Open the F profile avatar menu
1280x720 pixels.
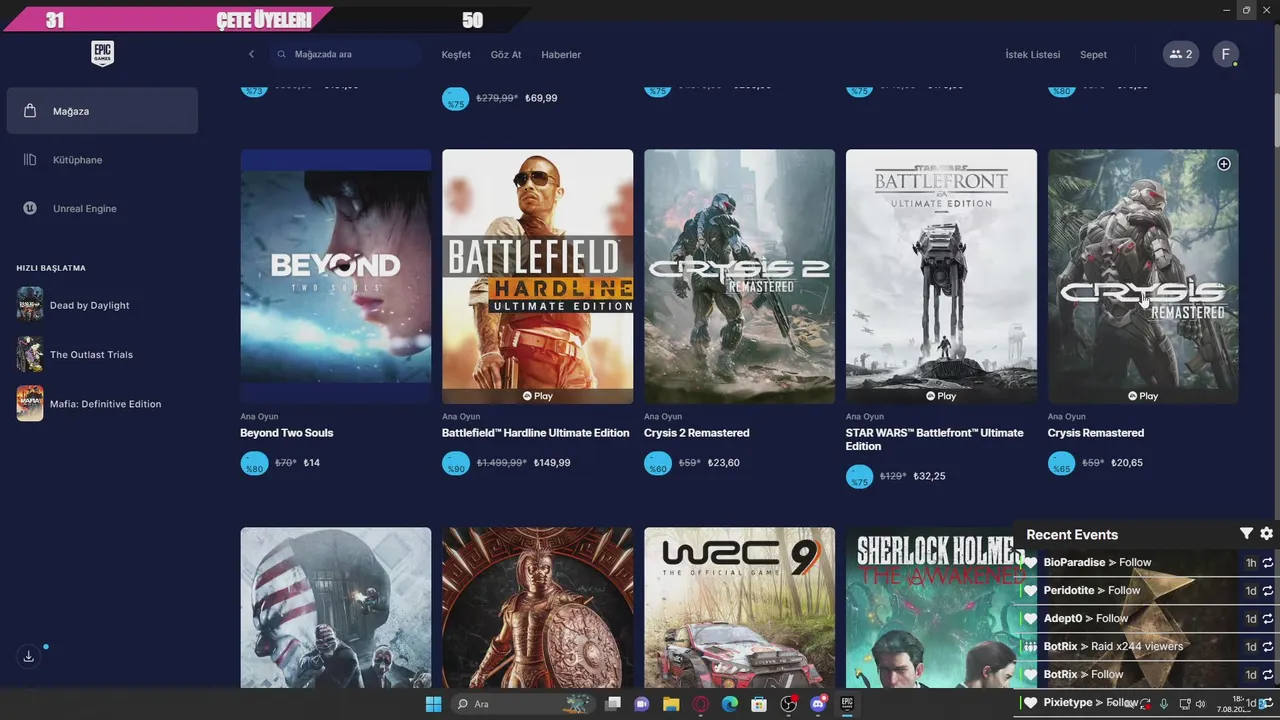pyautogui.click(x=1226, y=54)
